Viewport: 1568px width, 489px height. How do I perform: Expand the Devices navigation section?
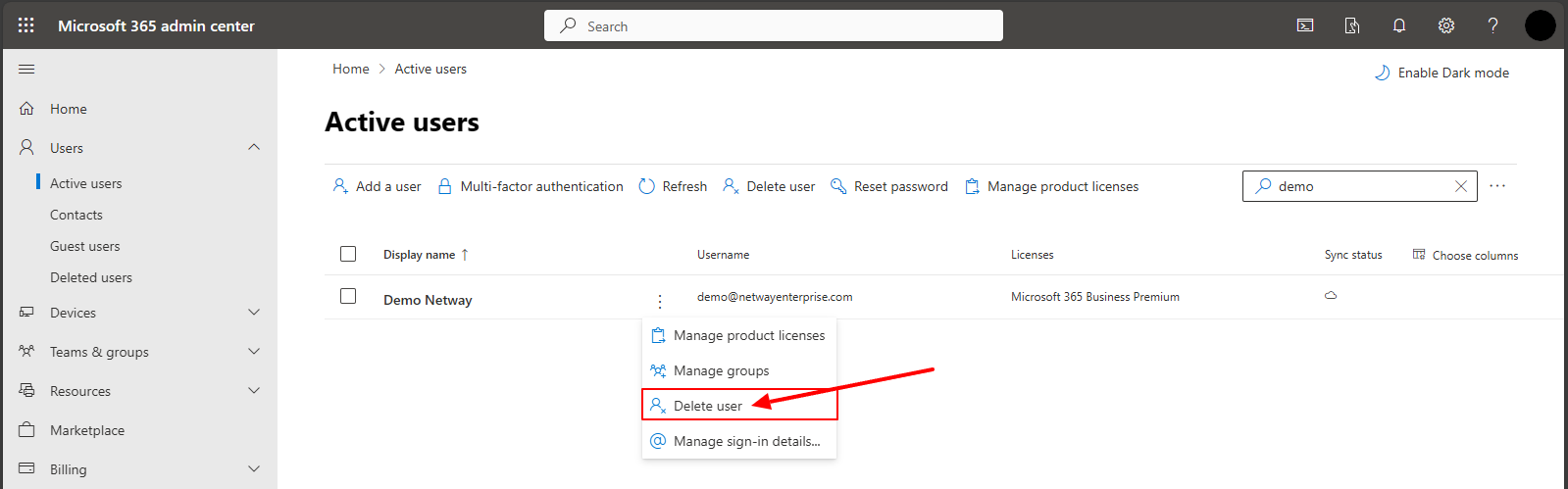tap(254, 313)
